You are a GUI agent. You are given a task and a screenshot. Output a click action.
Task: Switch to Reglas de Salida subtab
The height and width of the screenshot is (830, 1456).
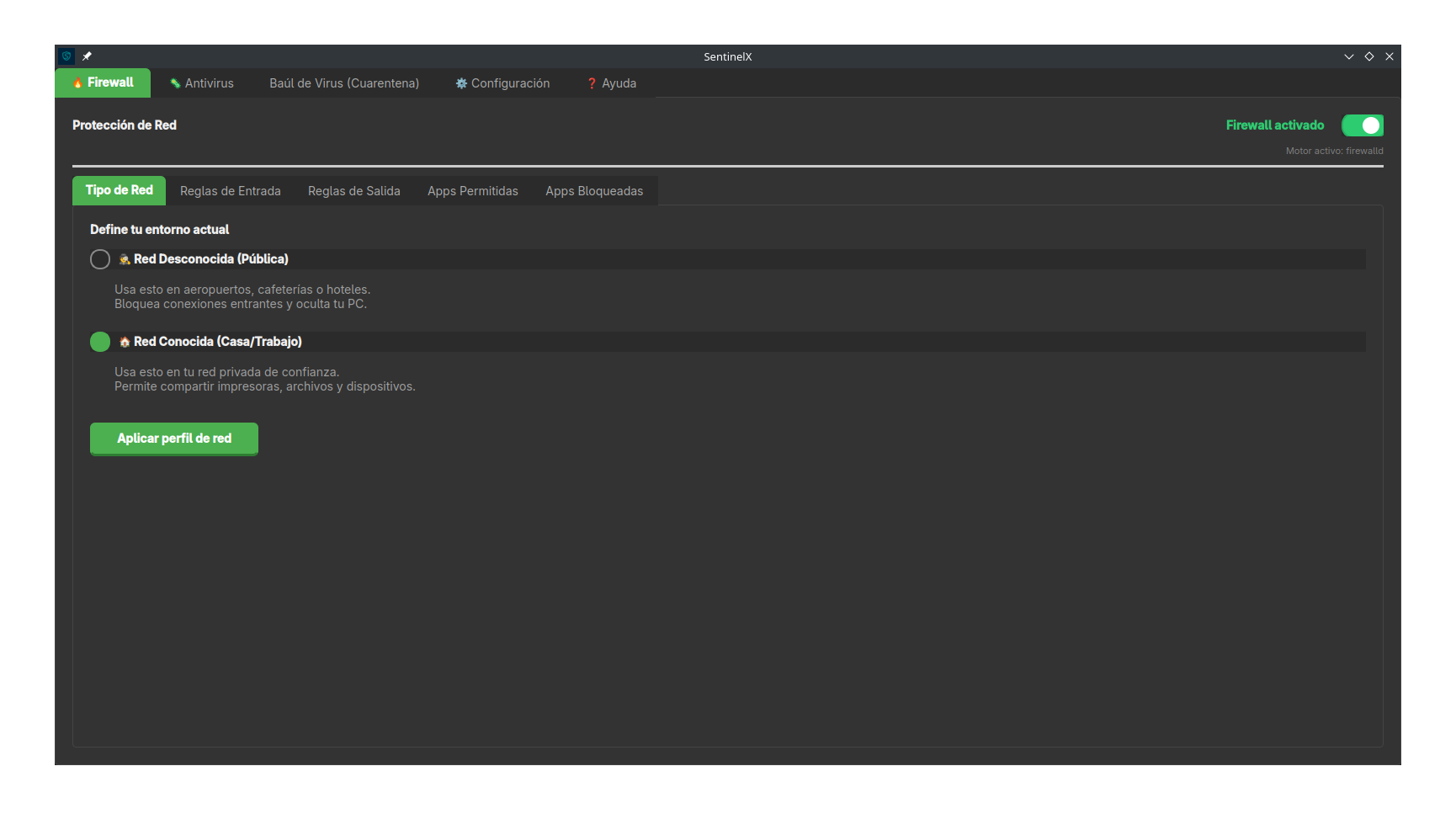pos(354,191)
